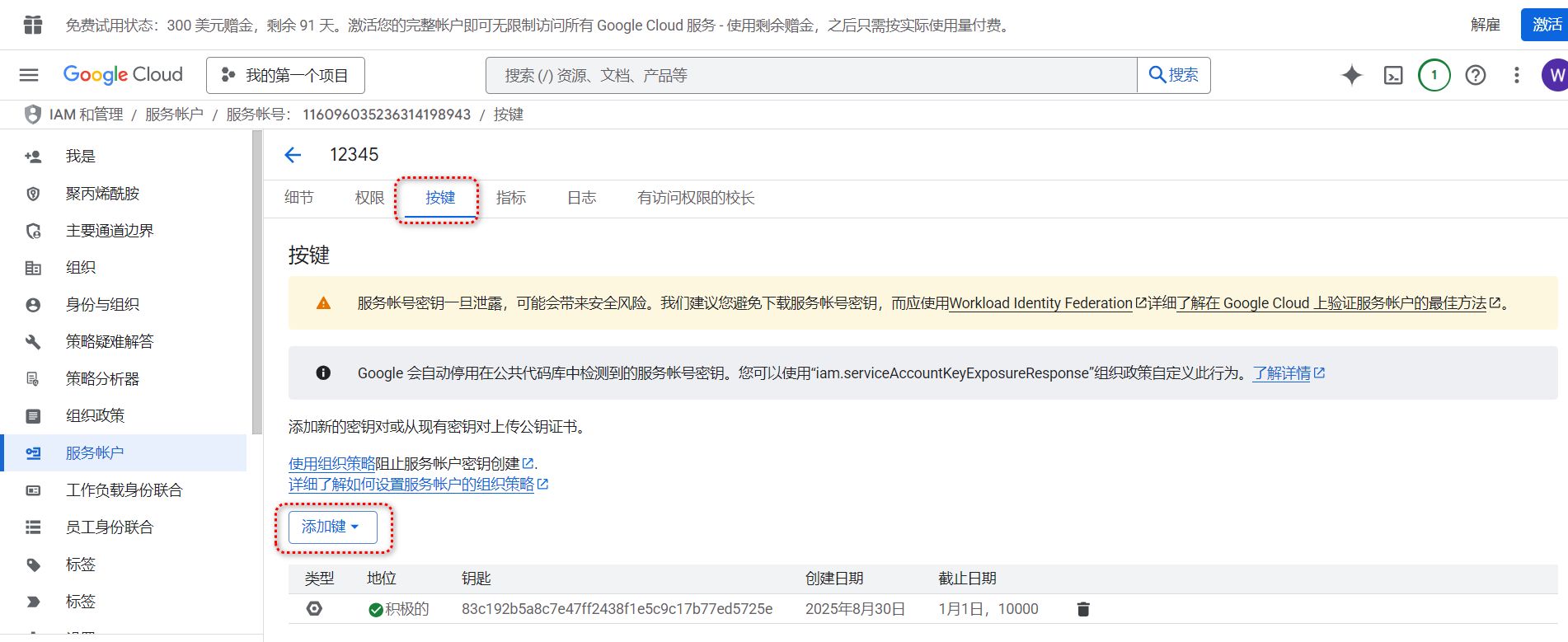Click the 我是 sidebar person-add icon
This screenshot has height=642, width=1568.
tap(33, 157)
